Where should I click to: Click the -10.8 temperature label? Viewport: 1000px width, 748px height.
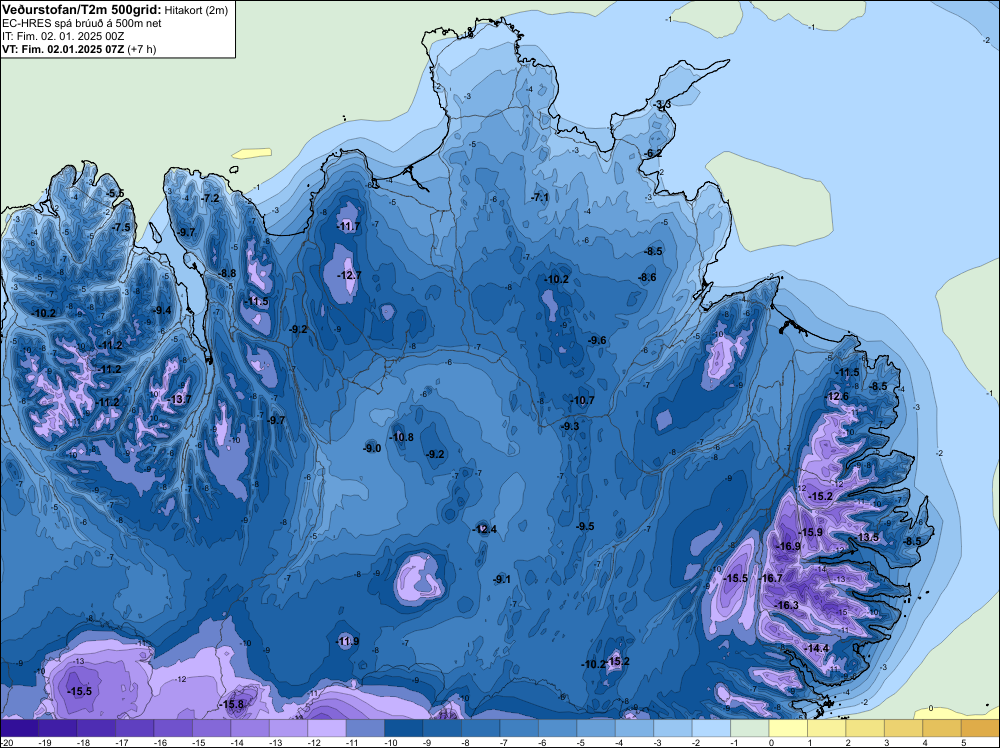point(402,437)
